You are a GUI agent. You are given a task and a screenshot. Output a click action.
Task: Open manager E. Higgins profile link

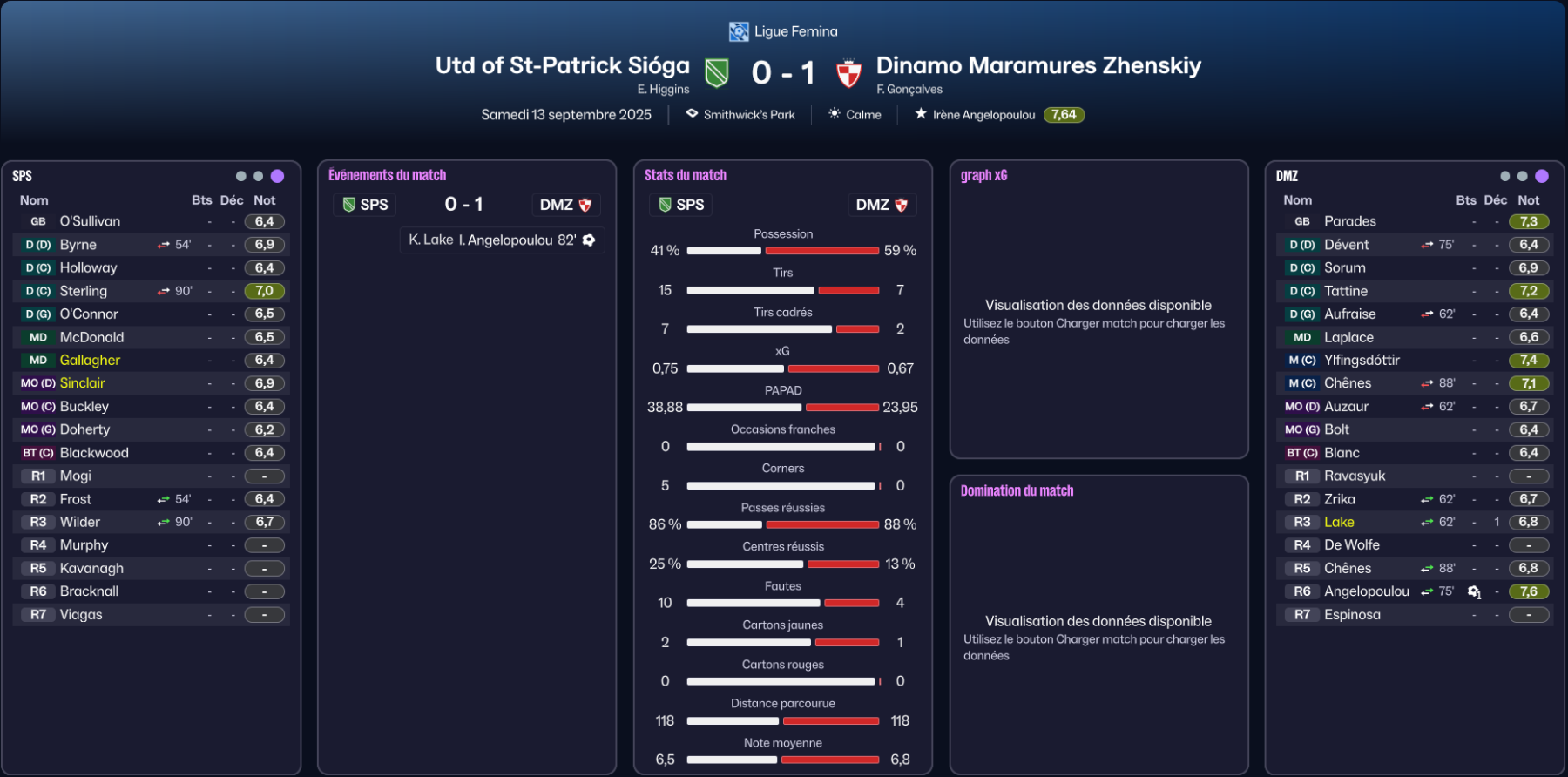pyautogui.click(x=663, y=89)
